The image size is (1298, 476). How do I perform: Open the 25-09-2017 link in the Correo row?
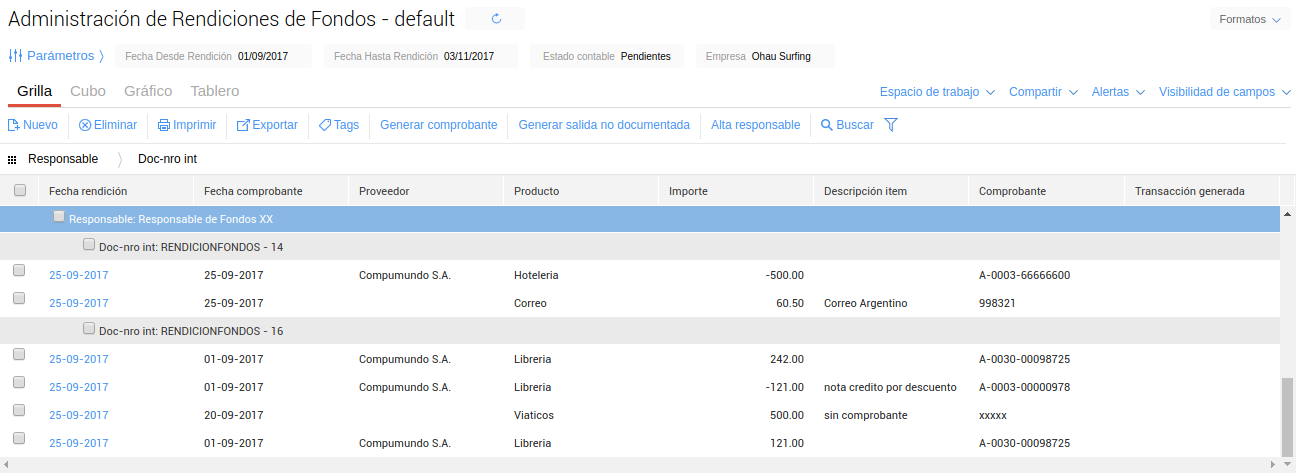(79, 303)
